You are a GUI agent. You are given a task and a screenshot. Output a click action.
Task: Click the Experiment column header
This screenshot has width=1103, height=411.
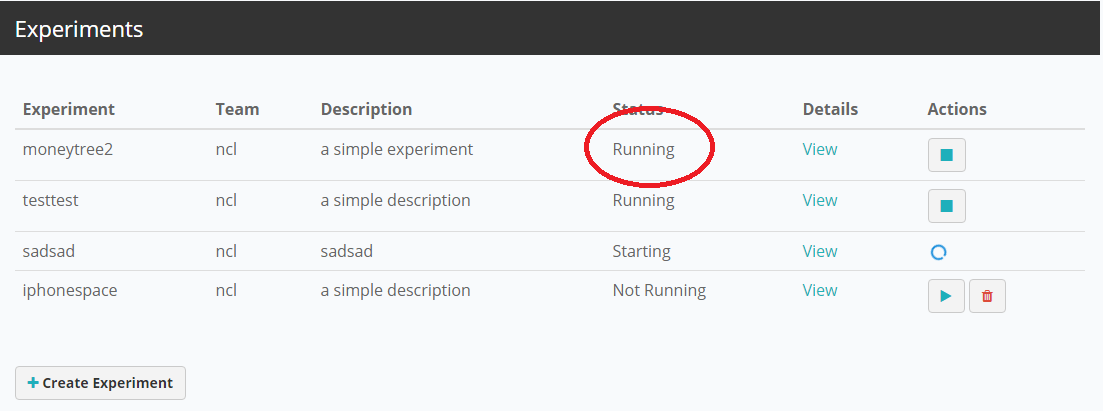(x=69, y=109)
